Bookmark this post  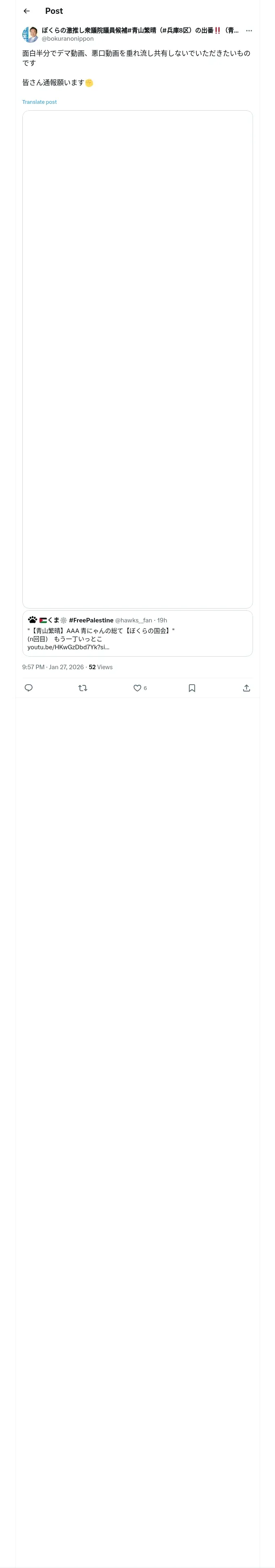pyautogui.click(x=191, y=688)
